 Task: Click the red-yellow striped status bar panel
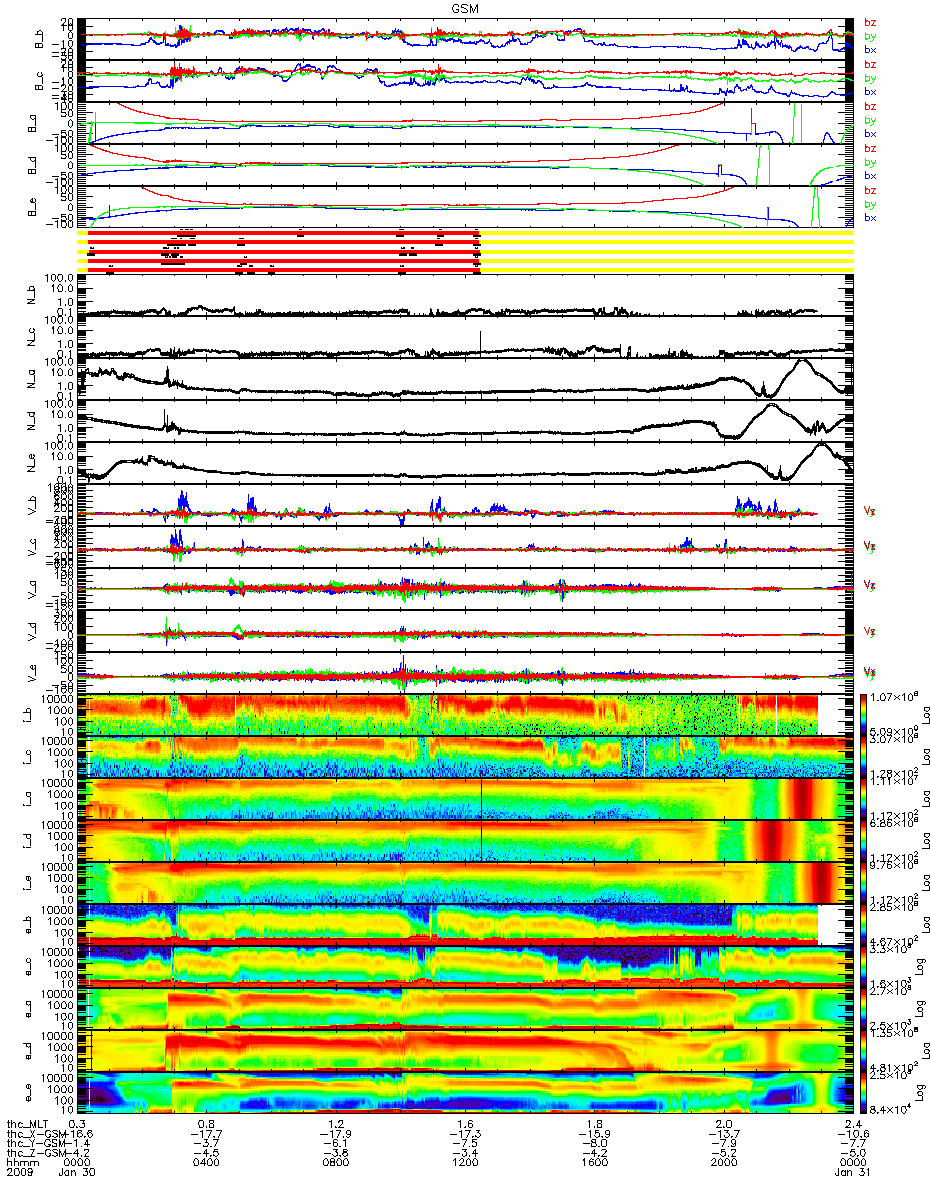[x=465, y=250]
